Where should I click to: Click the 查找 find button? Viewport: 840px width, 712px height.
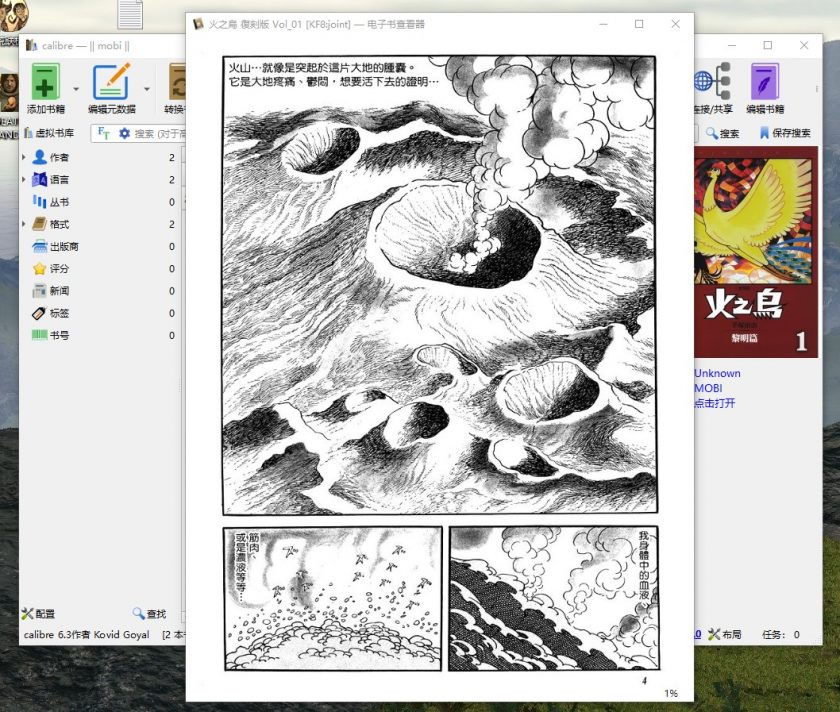point(149,614)
